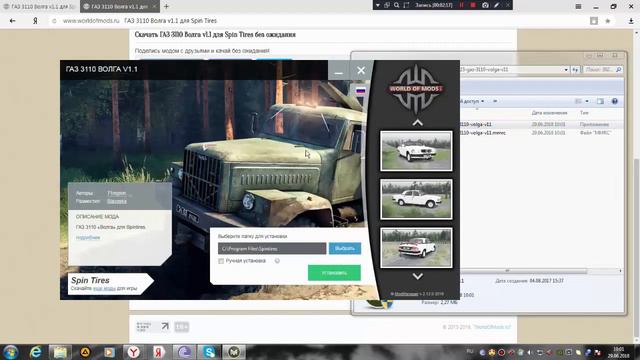
Task: Click the World of Mods logo
Action: (x=416, y=89)
